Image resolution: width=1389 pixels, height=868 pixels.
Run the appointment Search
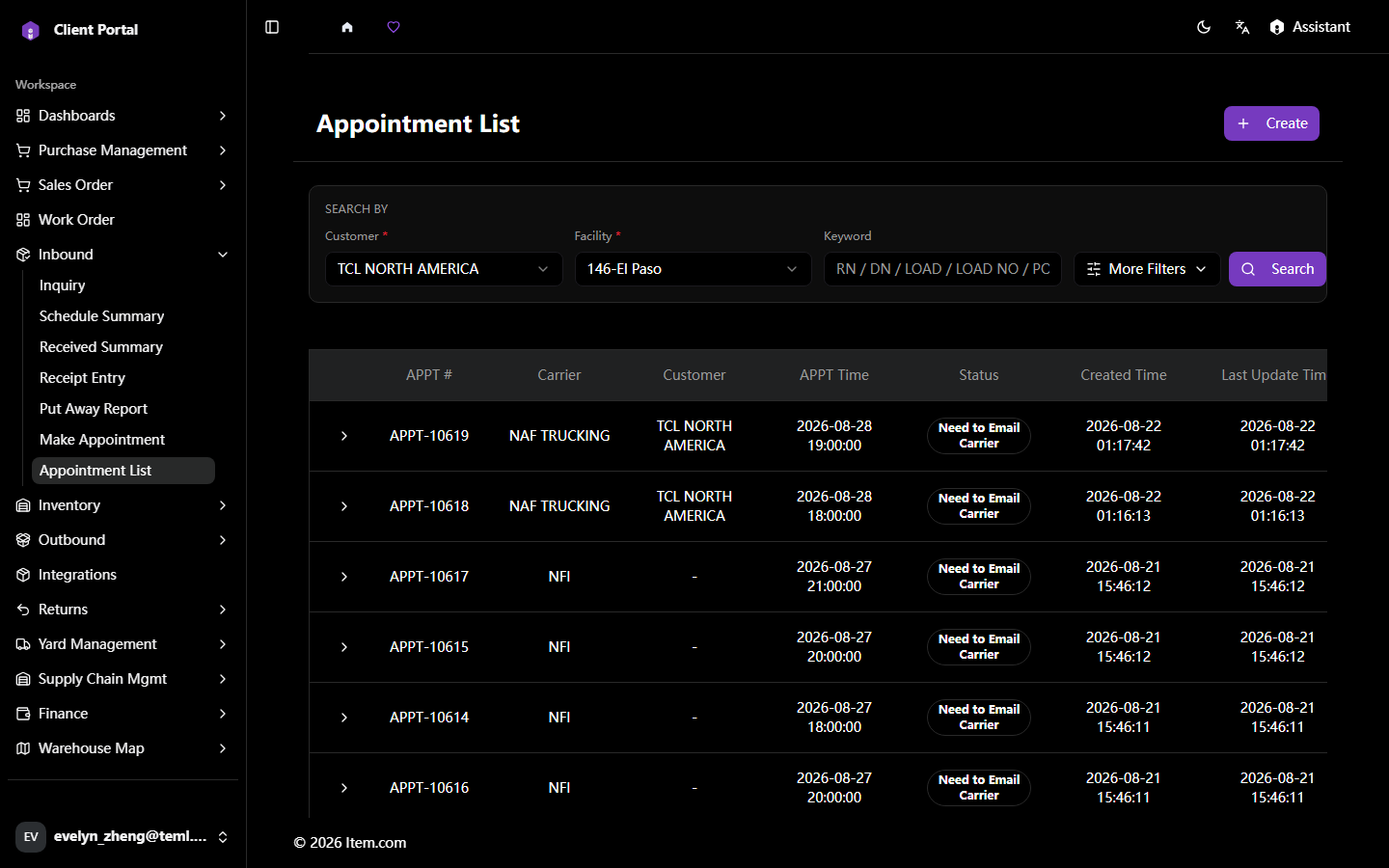tap(1277, 269)
